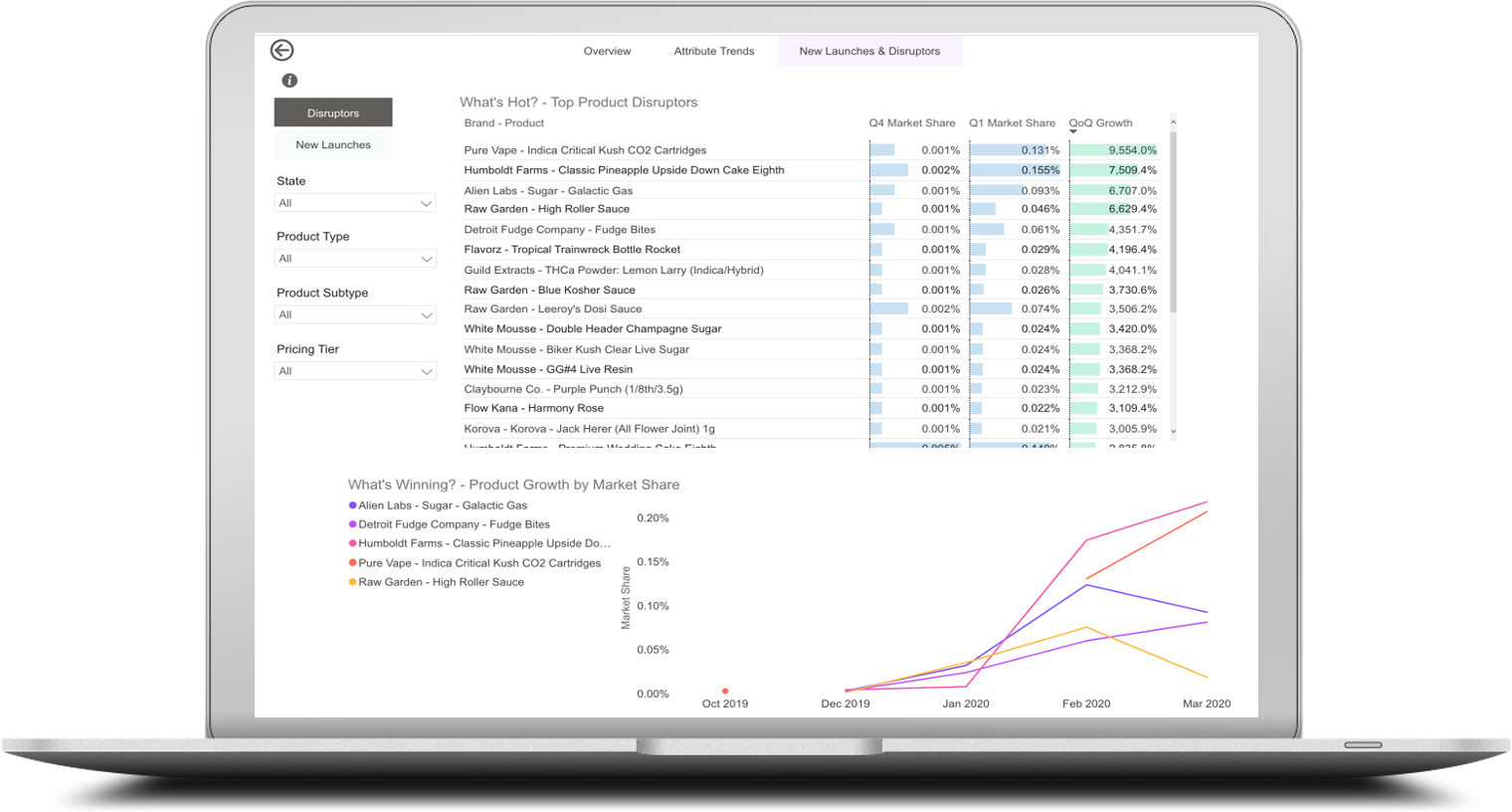1512x812 pixels.
Task: Select White Mousse Double Header Champagne row
Action: 811,328
